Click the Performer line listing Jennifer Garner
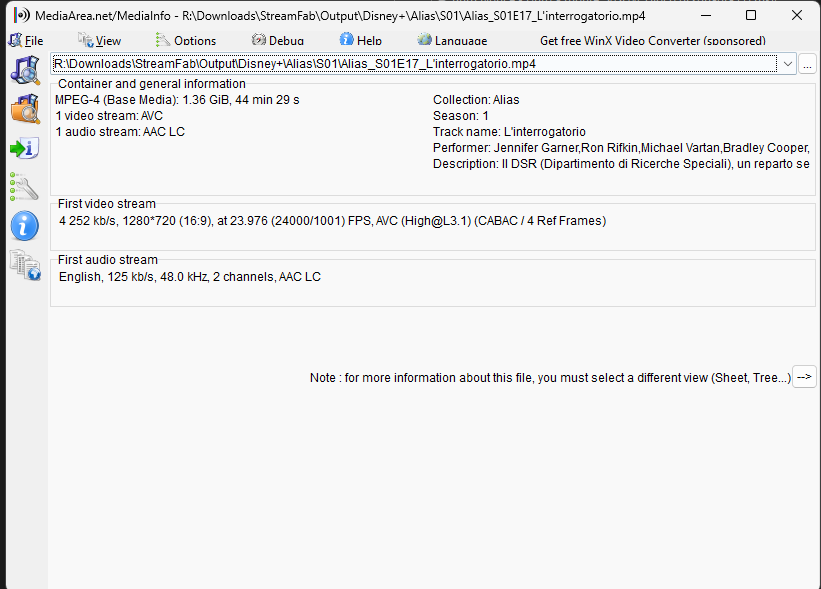Viewport: 821px width, 589px height. (621, 148)
